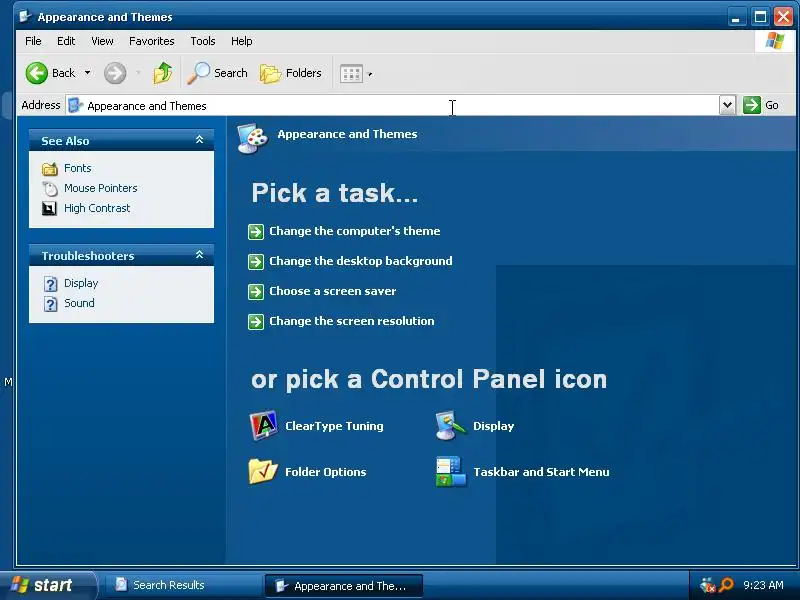The width and height of the screenshot is (800, 600).
Task: Click the Display troubleshooter question icon
Action: coord(50,284)
